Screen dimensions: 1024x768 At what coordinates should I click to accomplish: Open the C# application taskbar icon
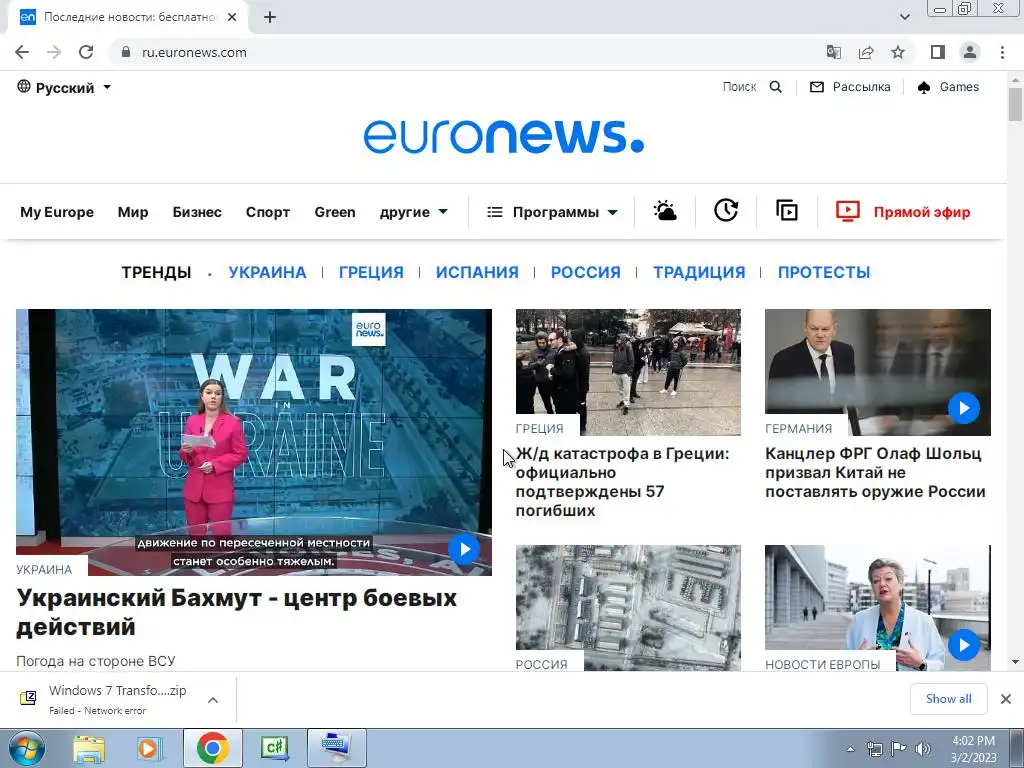click(274, 748)
